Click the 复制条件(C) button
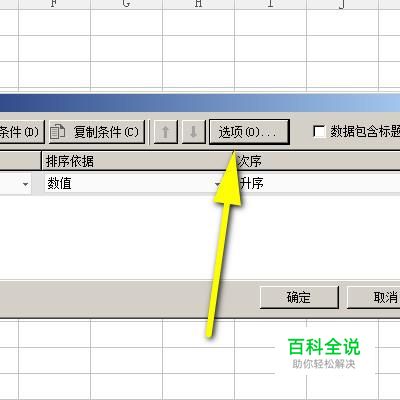The width and height of the screenshot is (400, 400). [x=97, y=132]
